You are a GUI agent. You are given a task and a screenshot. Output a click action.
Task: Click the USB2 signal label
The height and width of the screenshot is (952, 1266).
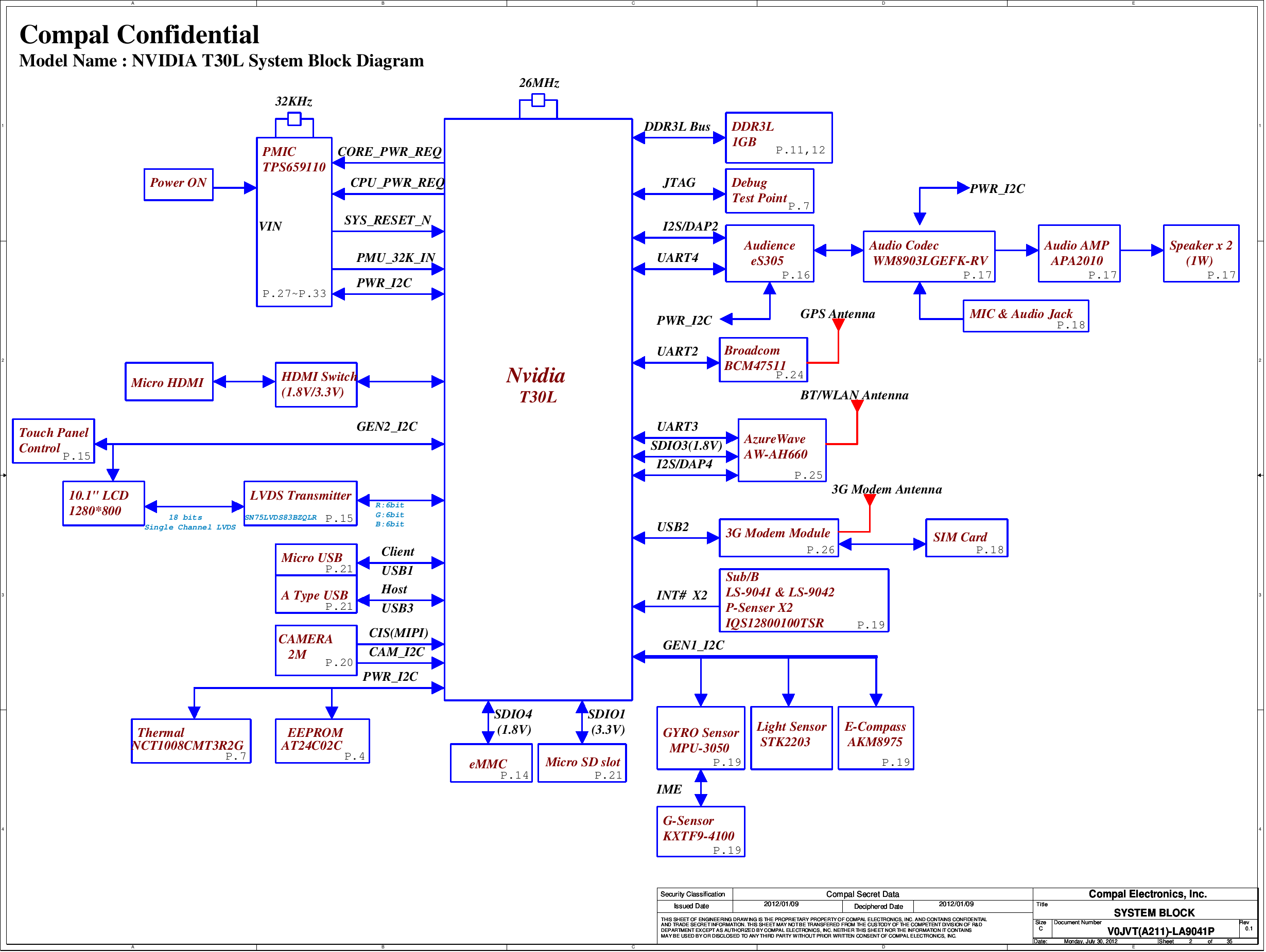point(672,527)
